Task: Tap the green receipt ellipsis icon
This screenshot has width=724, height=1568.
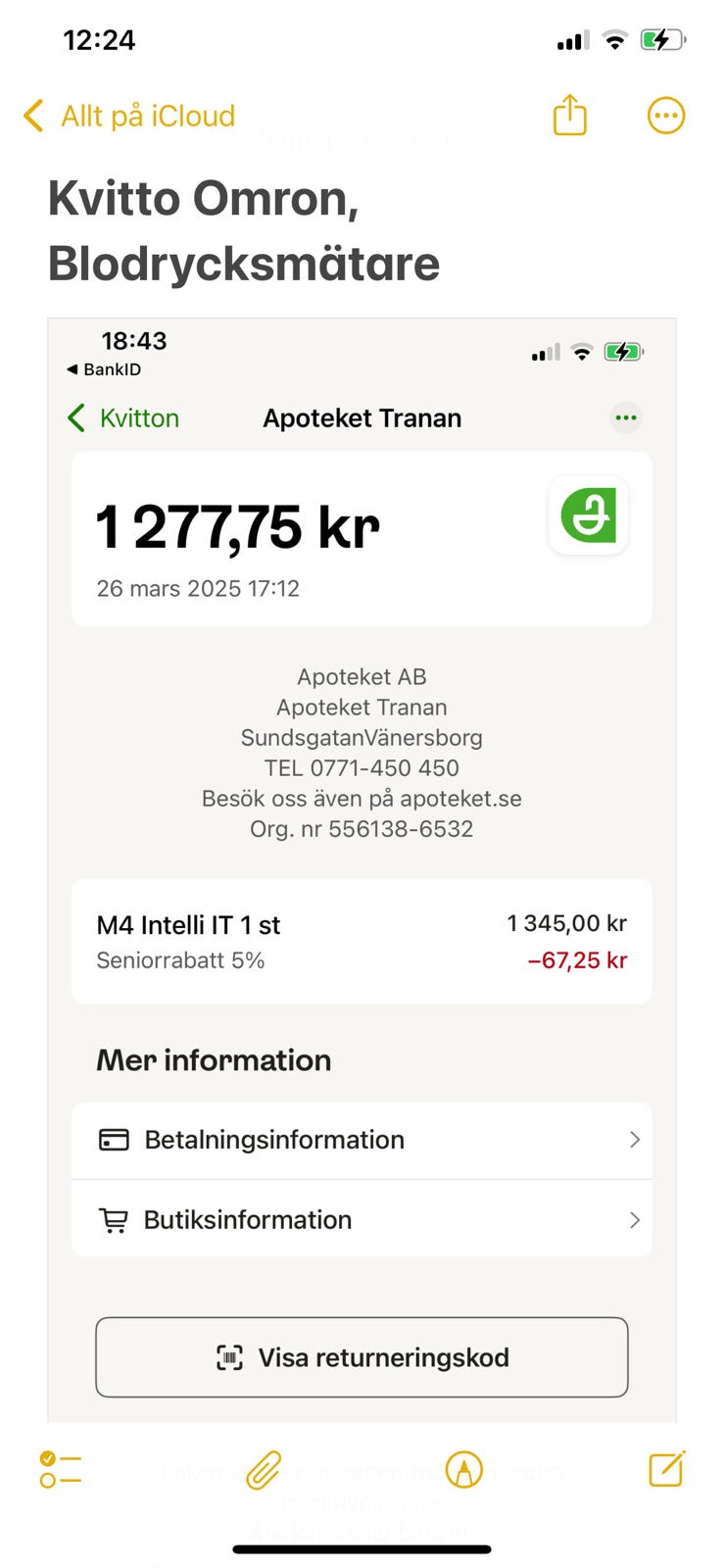Action: (625, 418)
